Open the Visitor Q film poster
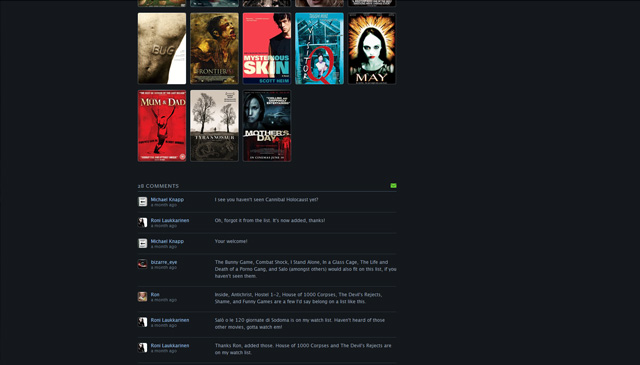640x365 pixels. click(x=319, y=49)
